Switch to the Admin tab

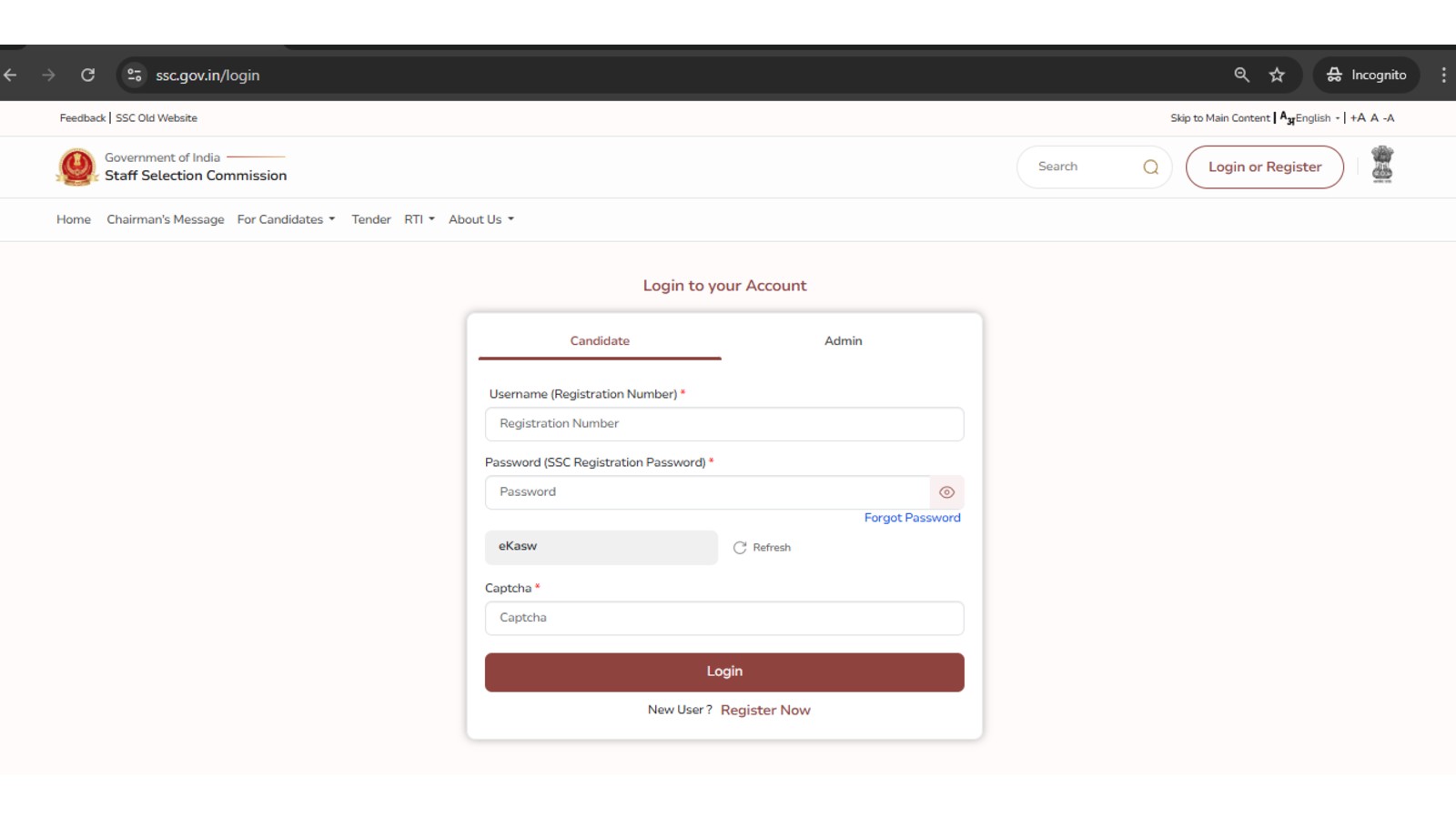843,340
